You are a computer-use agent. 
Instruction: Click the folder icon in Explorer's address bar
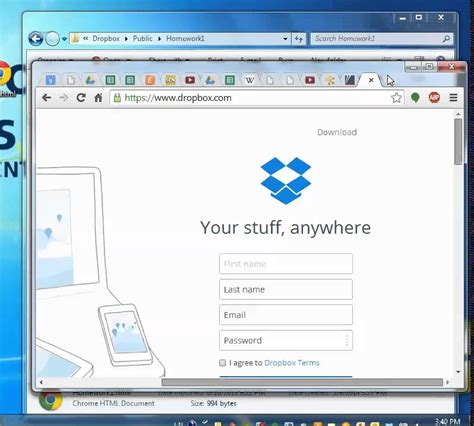click(x=75, y=38)
